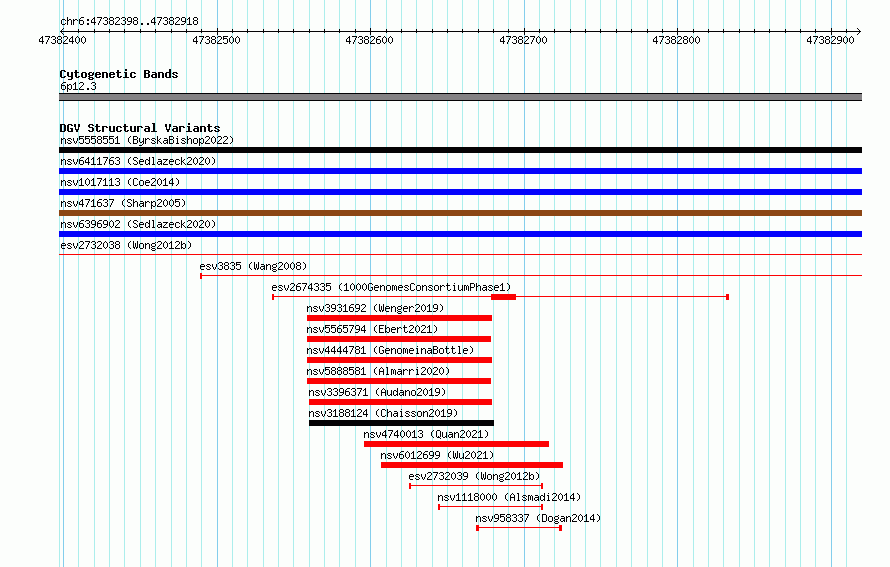890x567 pixels.
Task: Click the 47382700 ruler coordinate
Action: (523, 40)
